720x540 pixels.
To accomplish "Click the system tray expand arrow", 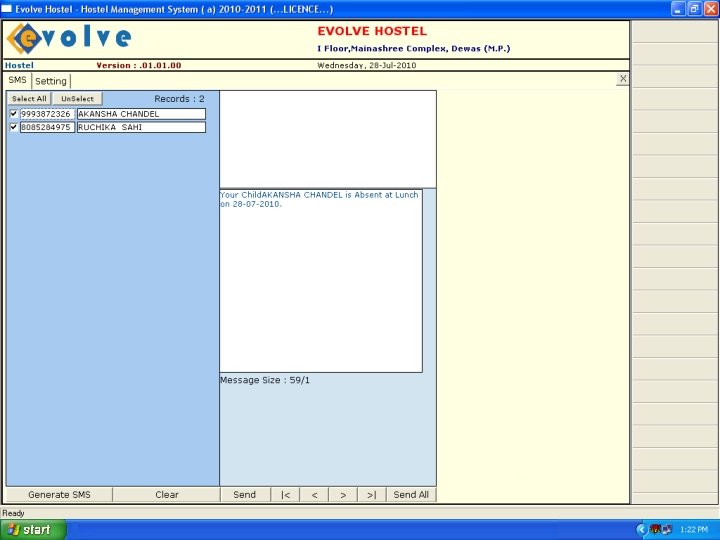I will (x=641, y=530).
